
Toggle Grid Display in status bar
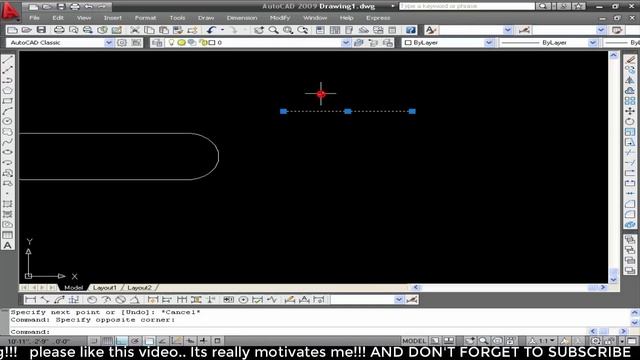pos(108,341)
